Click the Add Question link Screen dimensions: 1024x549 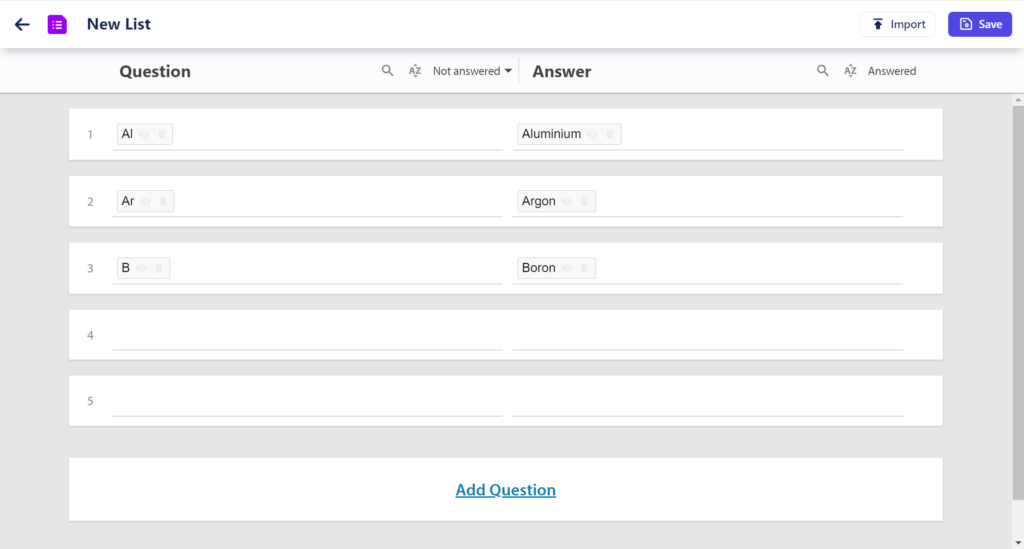click(x=505, y=490)
